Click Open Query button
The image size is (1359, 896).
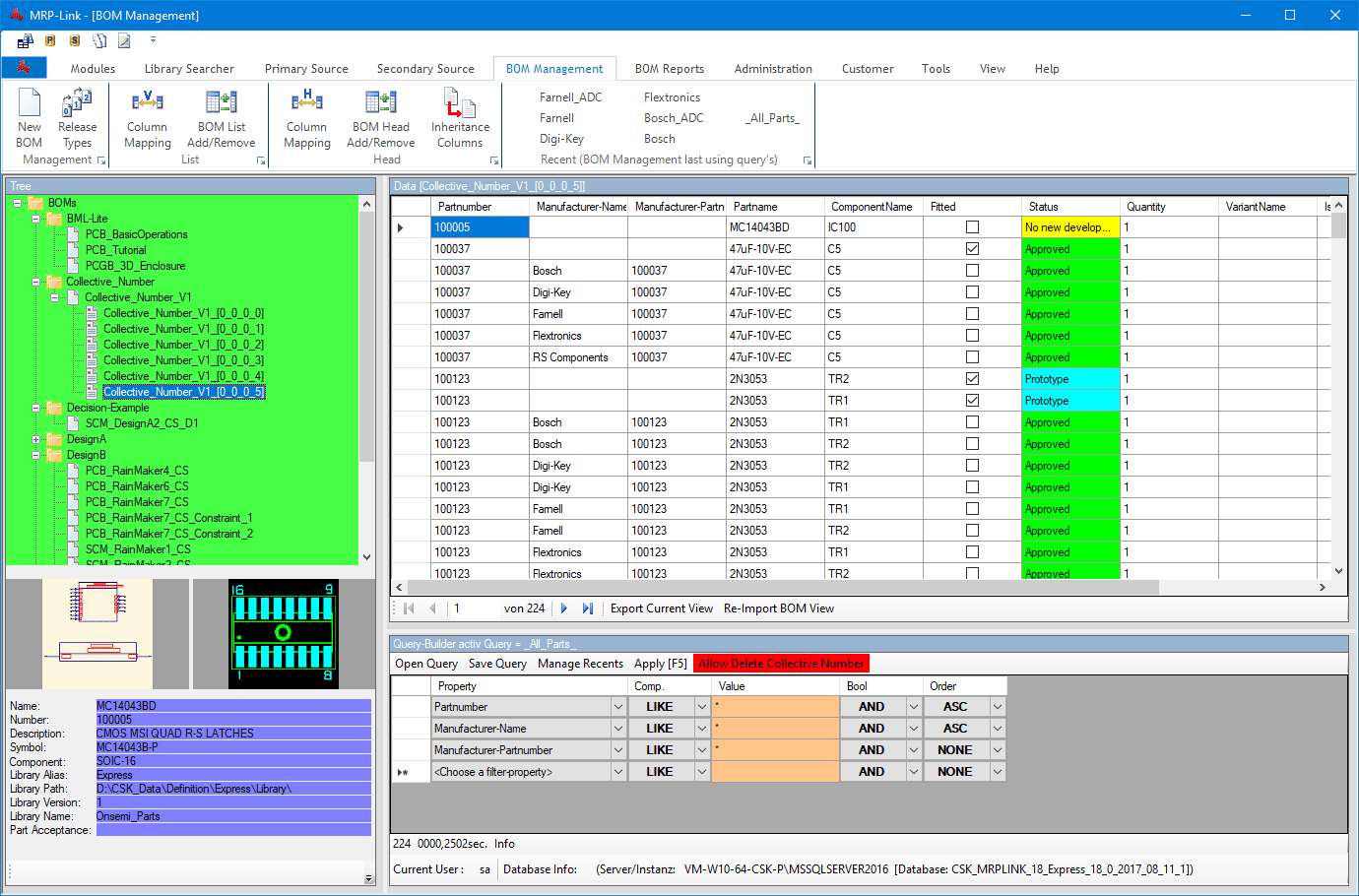tap(426, 664)
